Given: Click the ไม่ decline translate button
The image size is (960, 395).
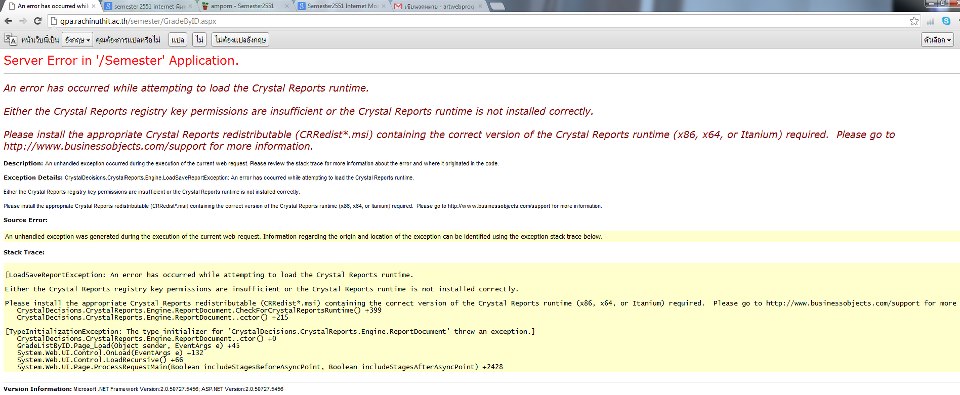Looking at the screenshot, I should click(x=199, y=40).
